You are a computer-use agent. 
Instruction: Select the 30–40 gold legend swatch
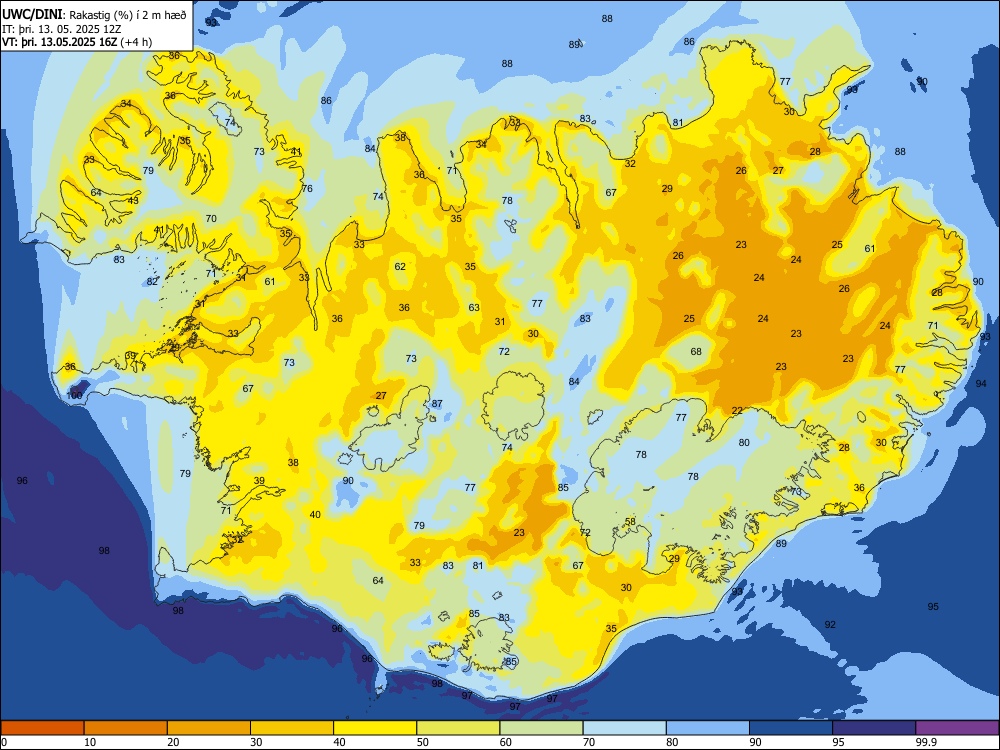[x=292, y=728]
